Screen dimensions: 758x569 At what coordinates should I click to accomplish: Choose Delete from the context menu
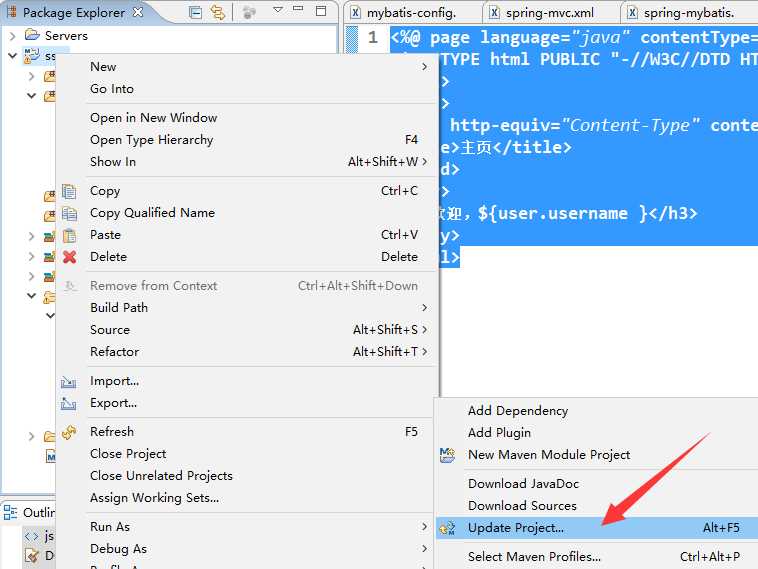click(247, 257)
